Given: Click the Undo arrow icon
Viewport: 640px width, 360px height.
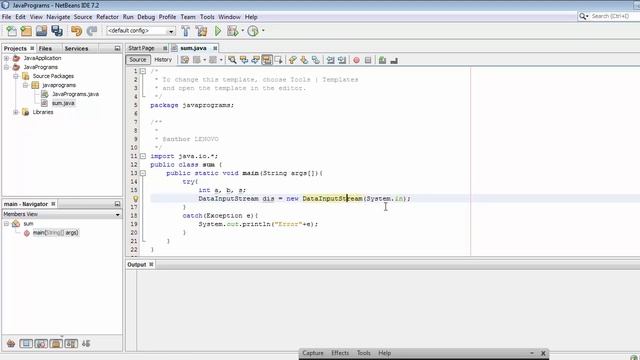Looking at the screenshot, I should pos(76,31).
